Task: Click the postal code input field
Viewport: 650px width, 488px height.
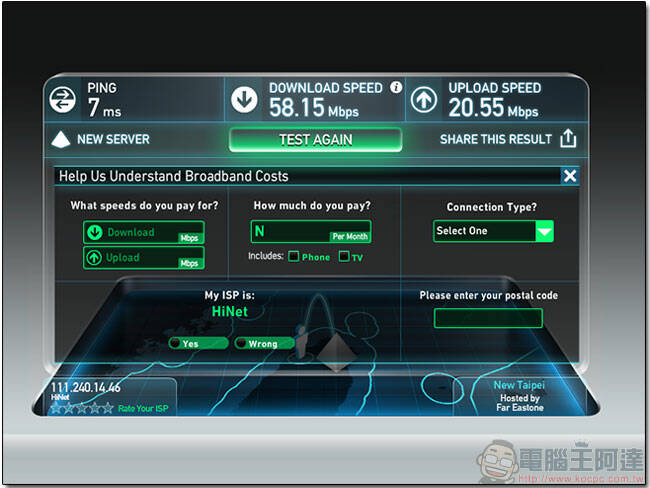Action: [x=488, y=318]
